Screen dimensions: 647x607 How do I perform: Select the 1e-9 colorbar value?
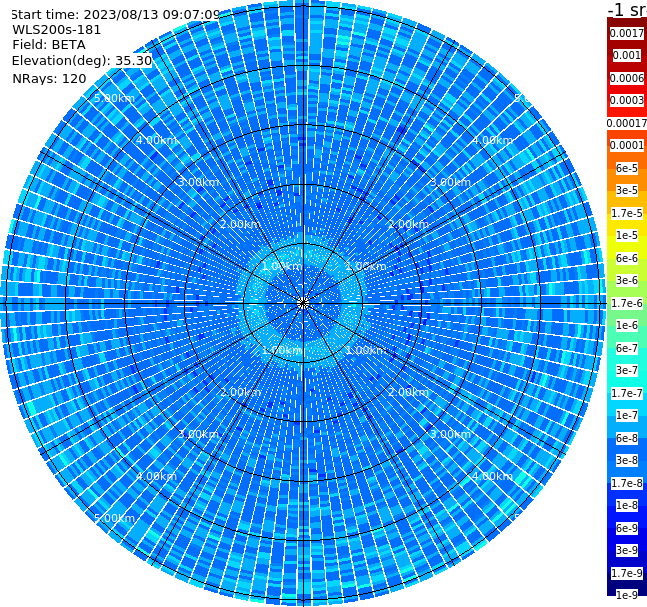click(627, 595)
